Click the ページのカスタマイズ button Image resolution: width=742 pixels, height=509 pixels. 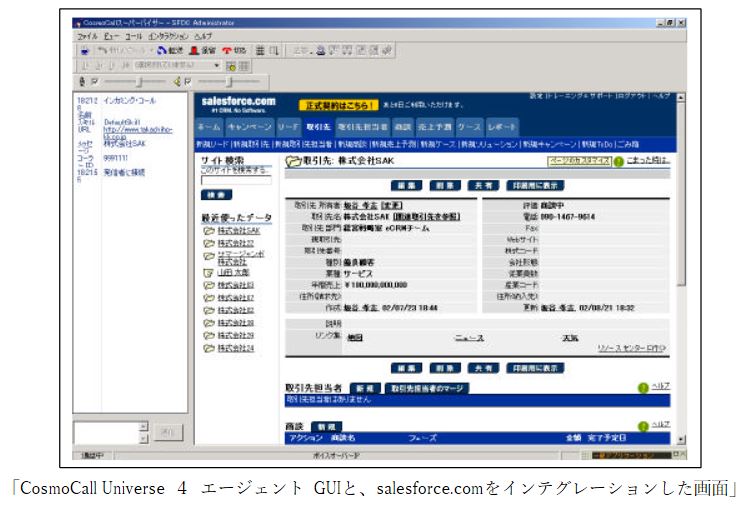pos(579,161)
